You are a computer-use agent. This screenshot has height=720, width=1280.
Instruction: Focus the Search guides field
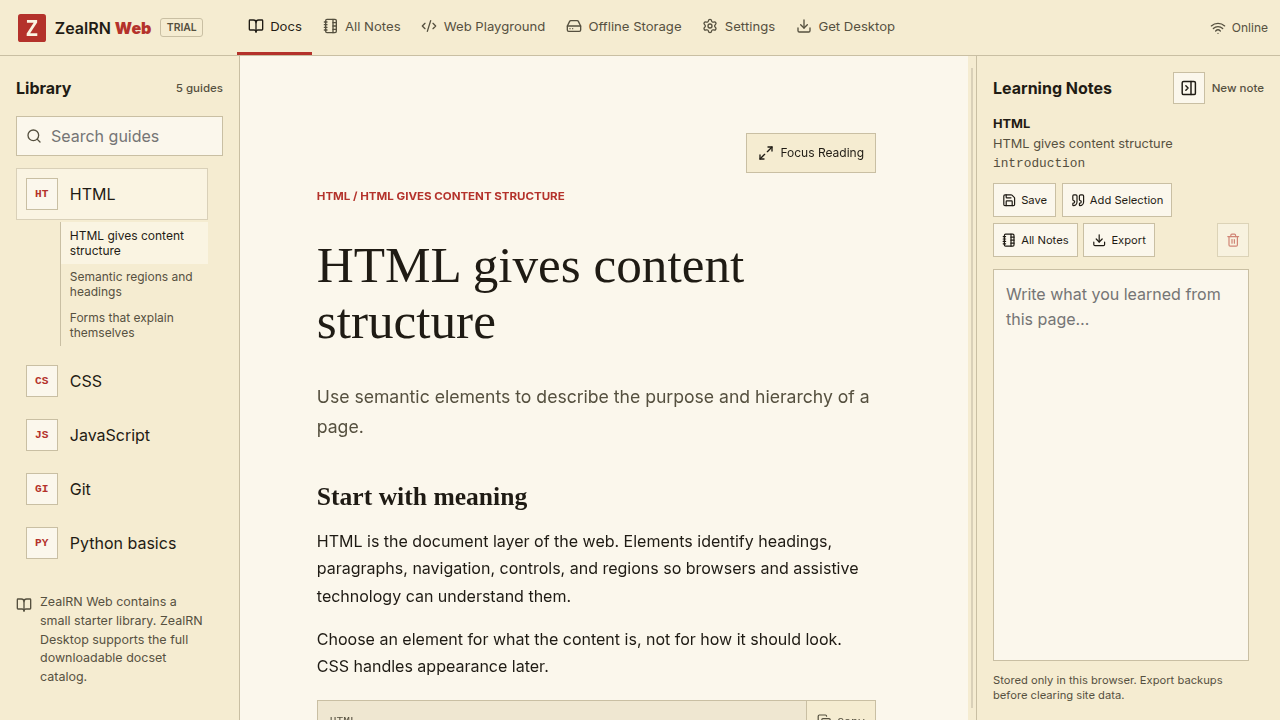(119, 136)
